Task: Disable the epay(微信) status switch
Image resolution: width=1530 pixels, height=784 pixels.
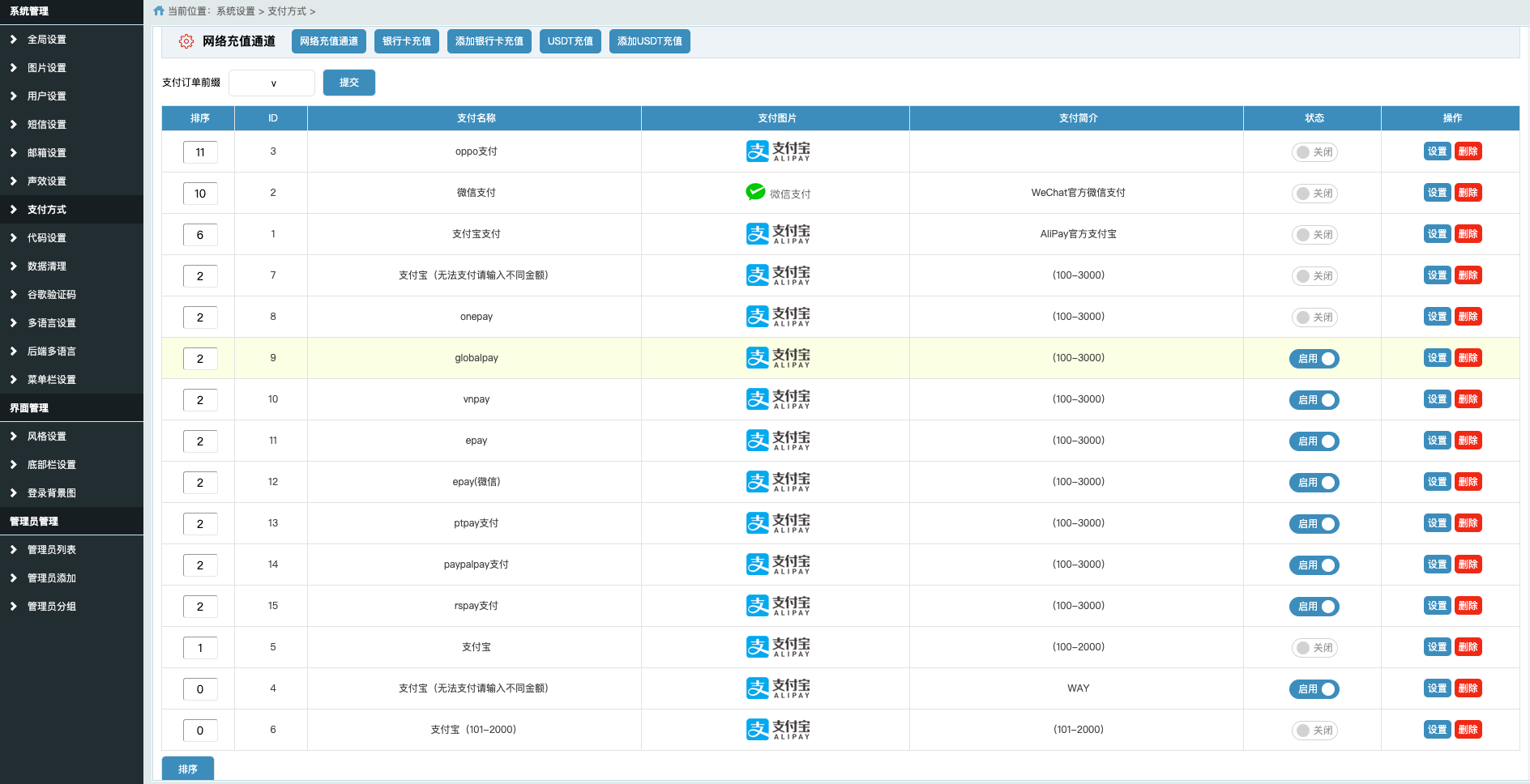Action: 1314,483
